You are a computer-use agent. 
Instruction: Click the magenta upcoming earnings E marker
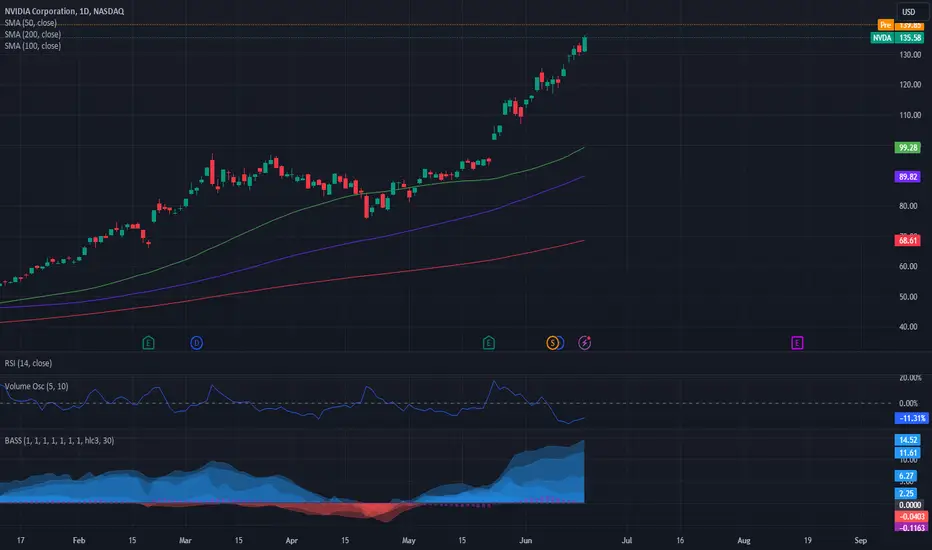click(797, 343)
